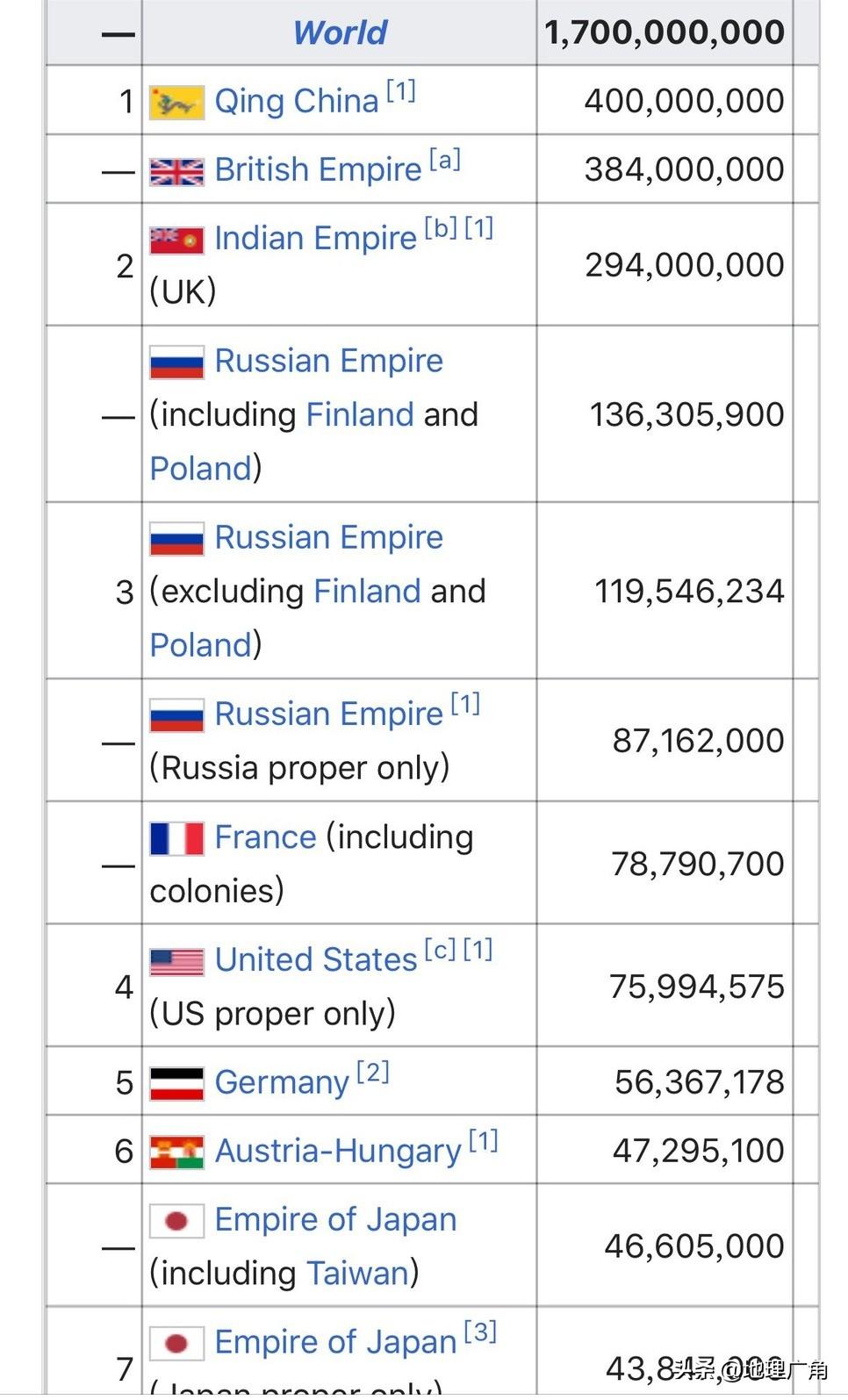This screenshot has width=848, height=1400.
Task: Follow the British Empire link
Action: 318,169
